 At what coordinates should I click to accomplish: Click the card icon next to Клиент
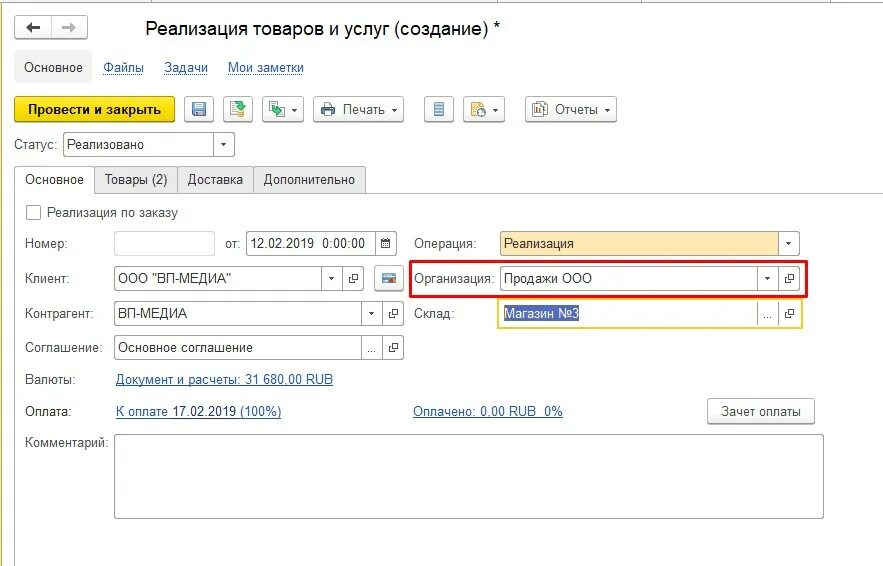(x=389, y=278)
